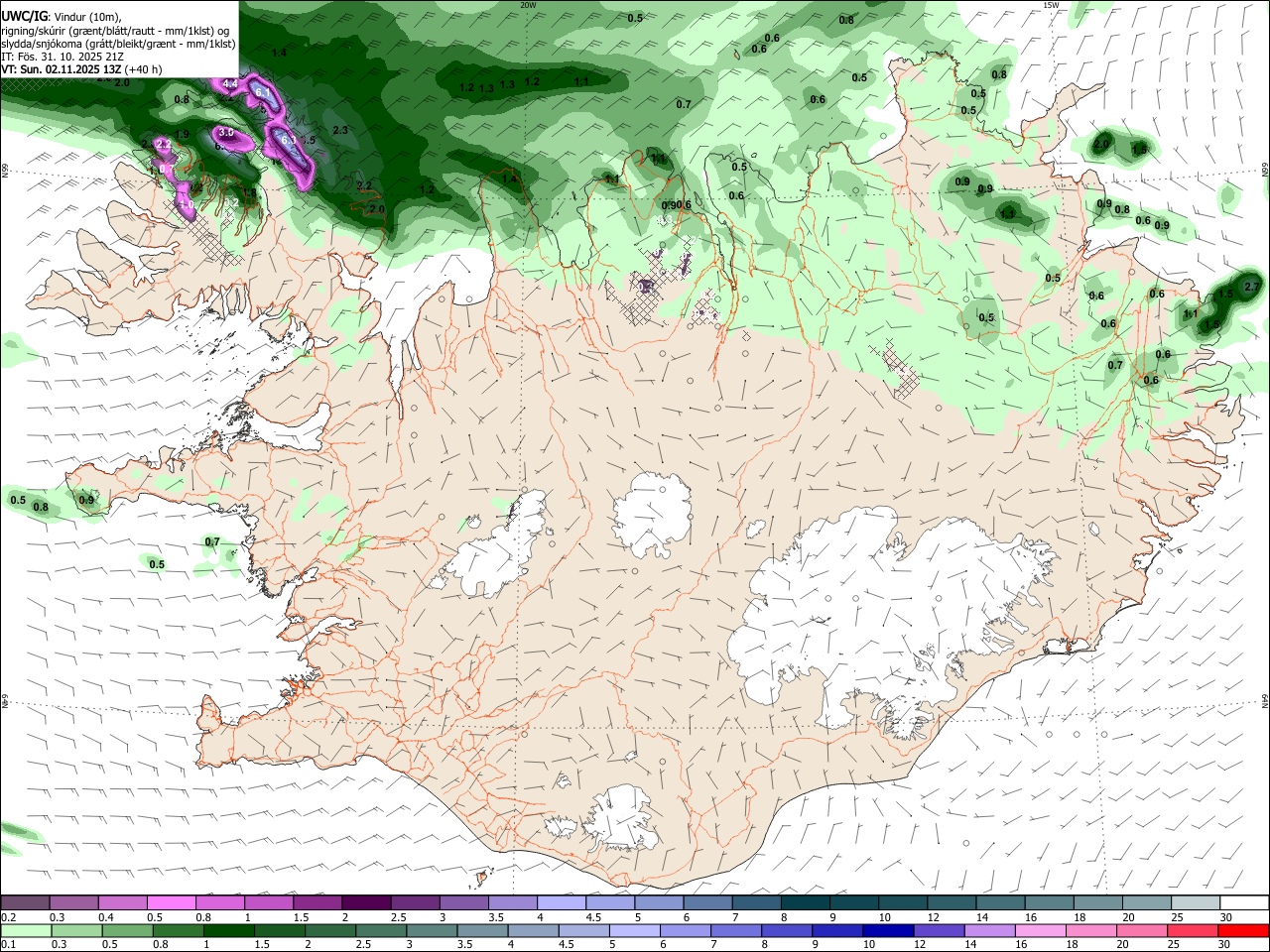Click the '2.7' precipitation value on the east coast
The width and height of the screenshot is (1270, 952).
click(1251, 287)
